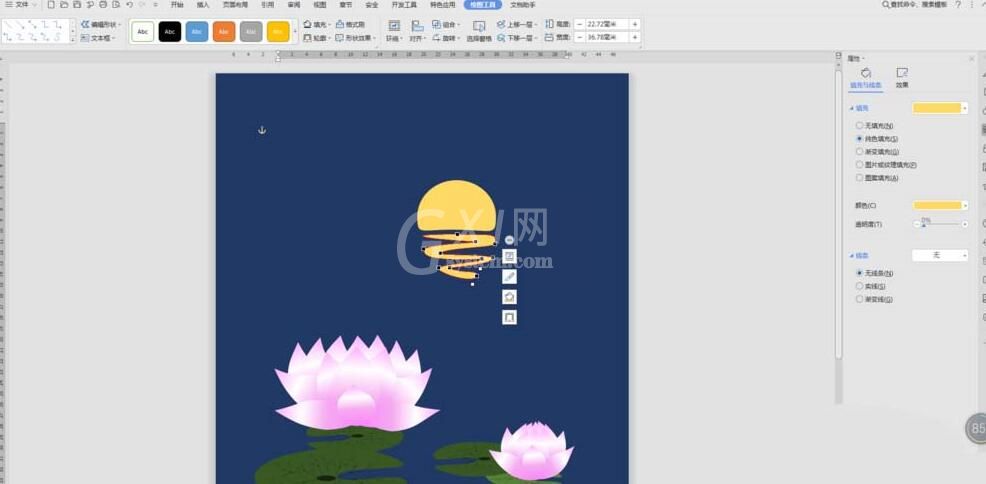
Task: Click the 对齐 (Align) icon
Action: pos(417,26)
